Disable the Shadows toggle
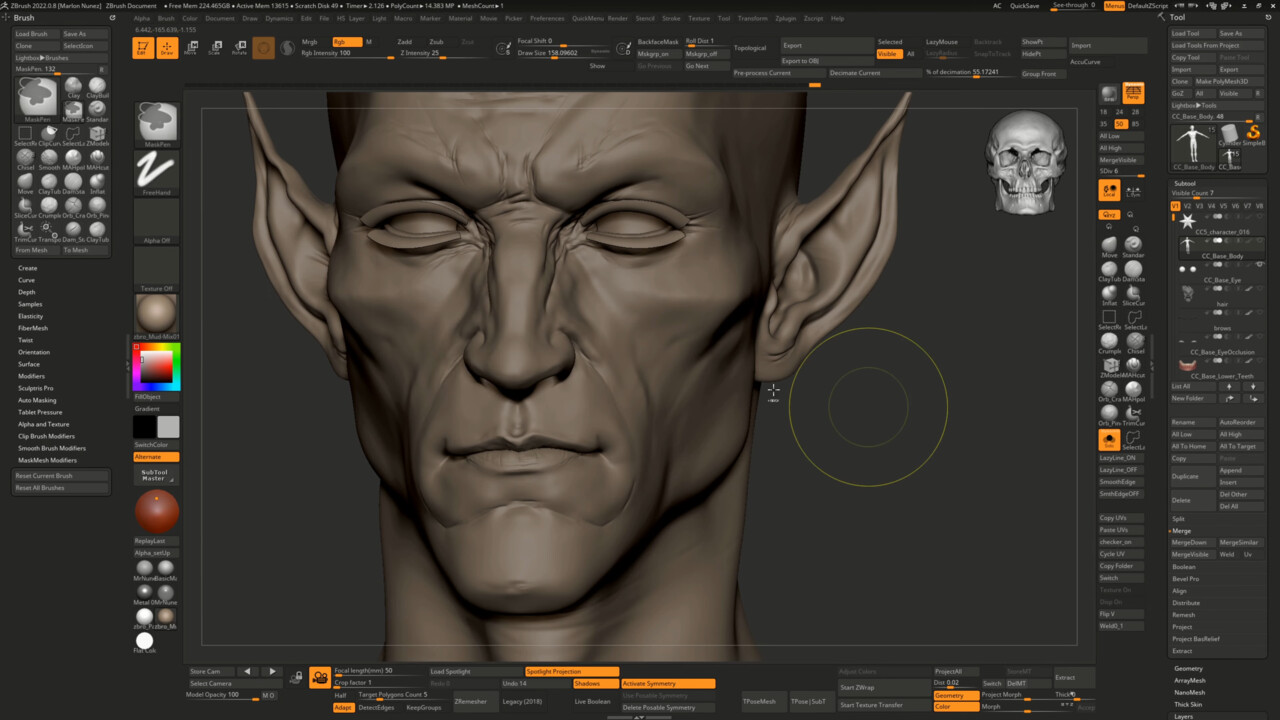 coord(594,683)
